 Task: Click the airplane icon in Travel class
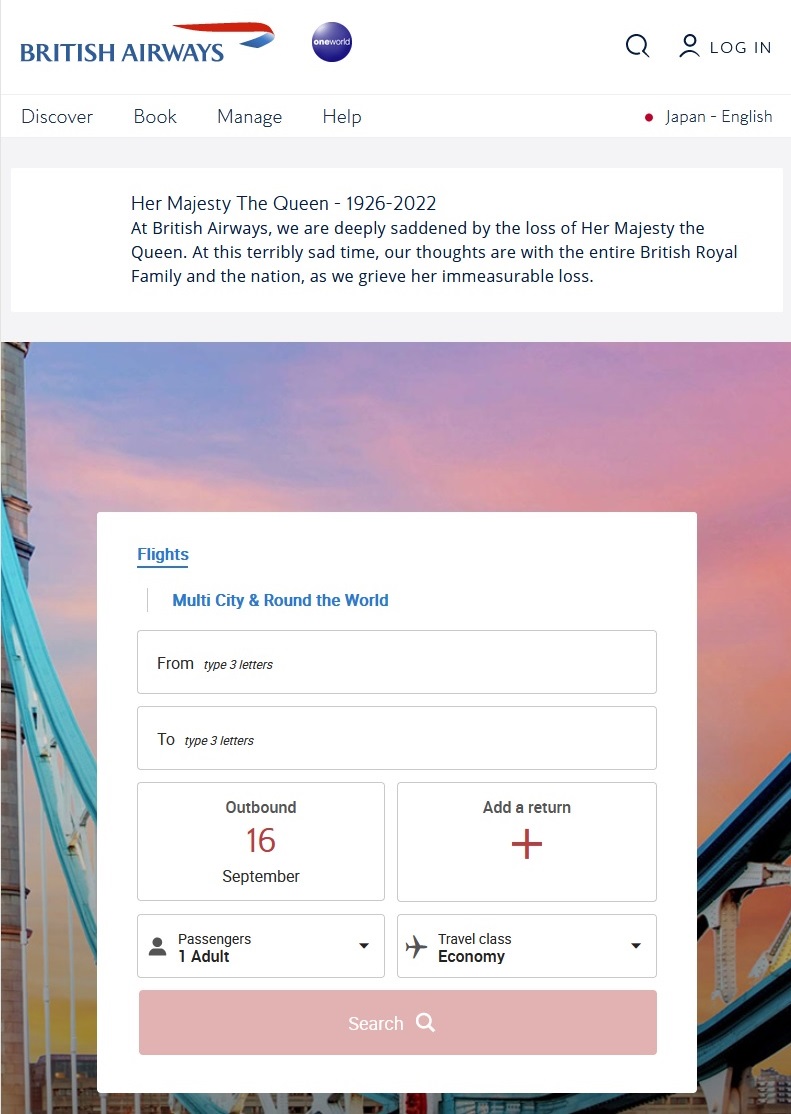tap(416, 946)
